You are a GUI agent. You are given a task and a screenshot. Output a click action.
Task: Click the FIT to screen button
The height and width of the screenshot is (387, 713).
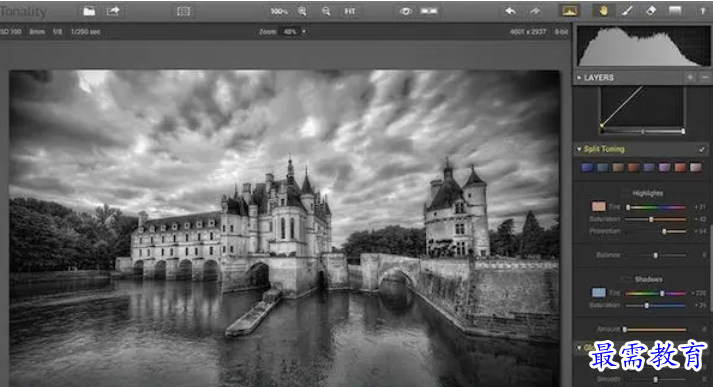coord(350,11)
